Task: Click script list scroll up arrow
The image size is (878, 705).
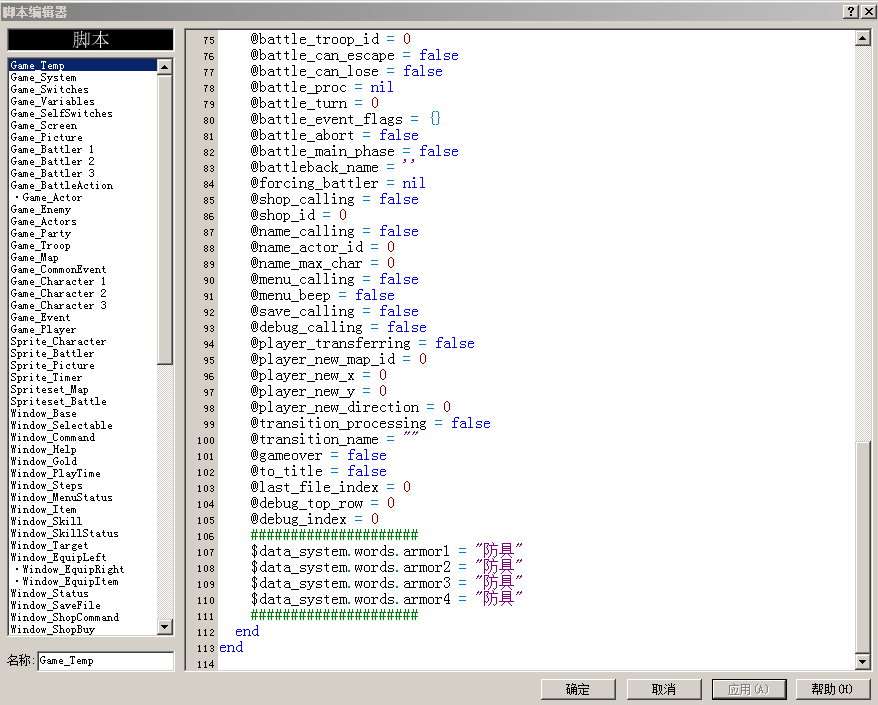Action: 165,67
